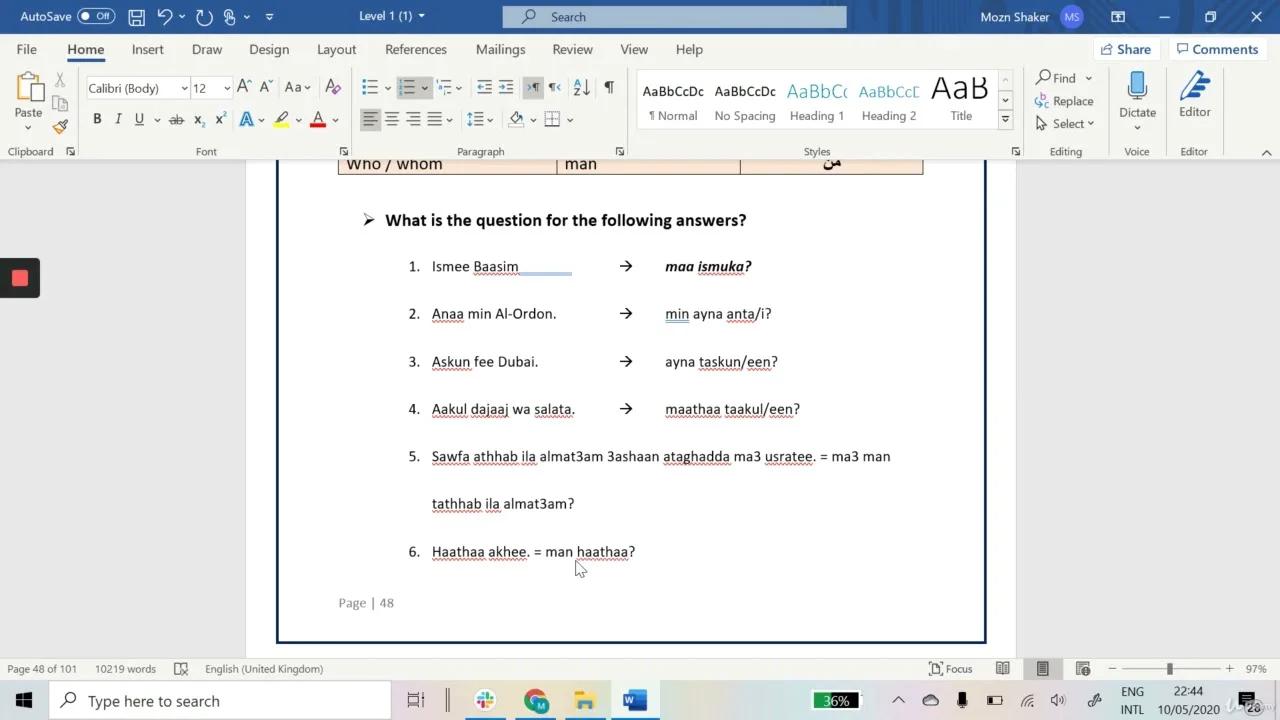The image size is (1280, 720).
Task: Click the Replace tool
Action: 1066,100
